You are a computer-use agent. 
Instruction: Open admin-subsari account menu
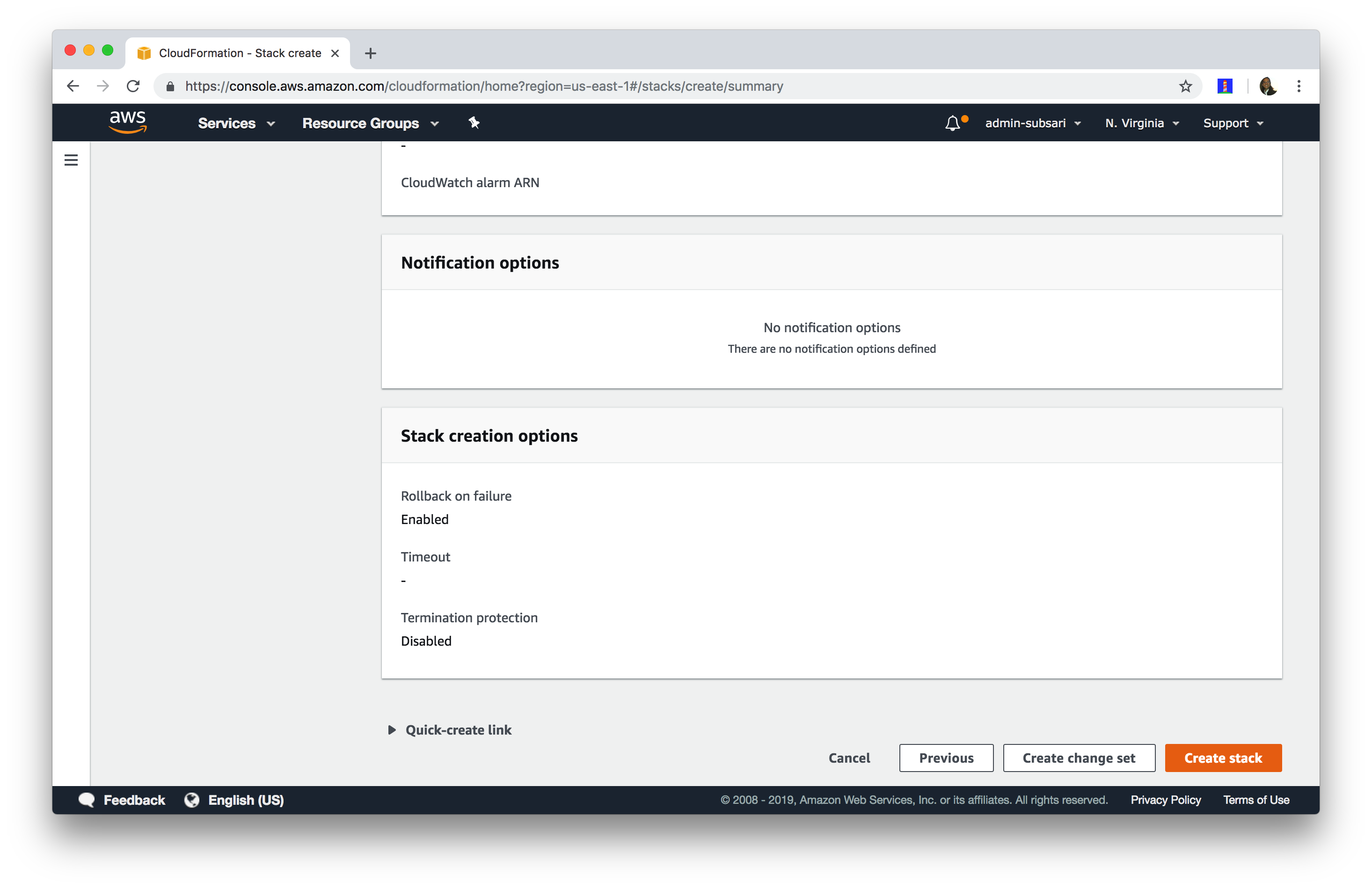pyautogui.click(x=1032, y=124)
